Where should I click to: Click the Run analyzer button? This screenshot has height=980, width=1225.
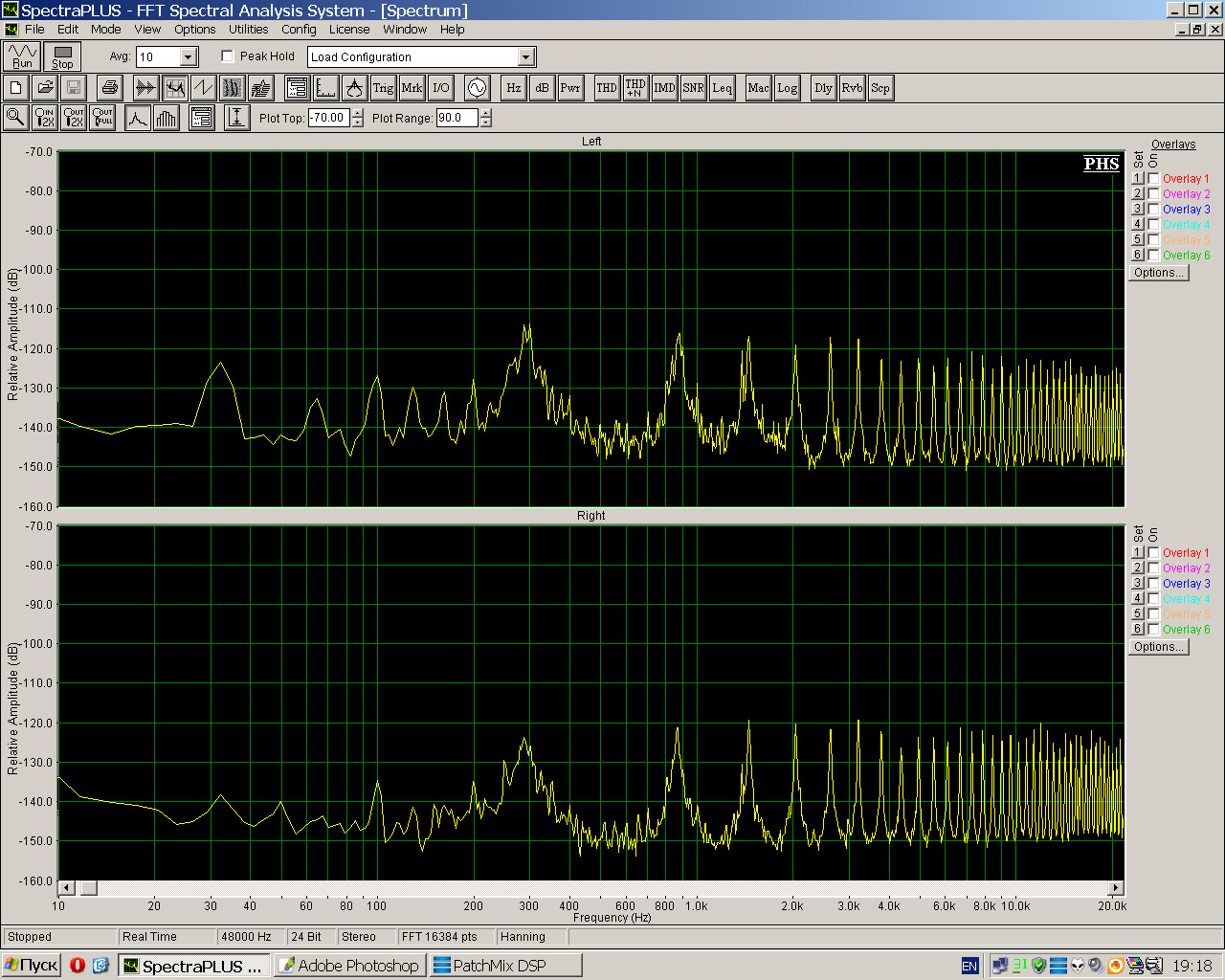(x=22, y=56)
